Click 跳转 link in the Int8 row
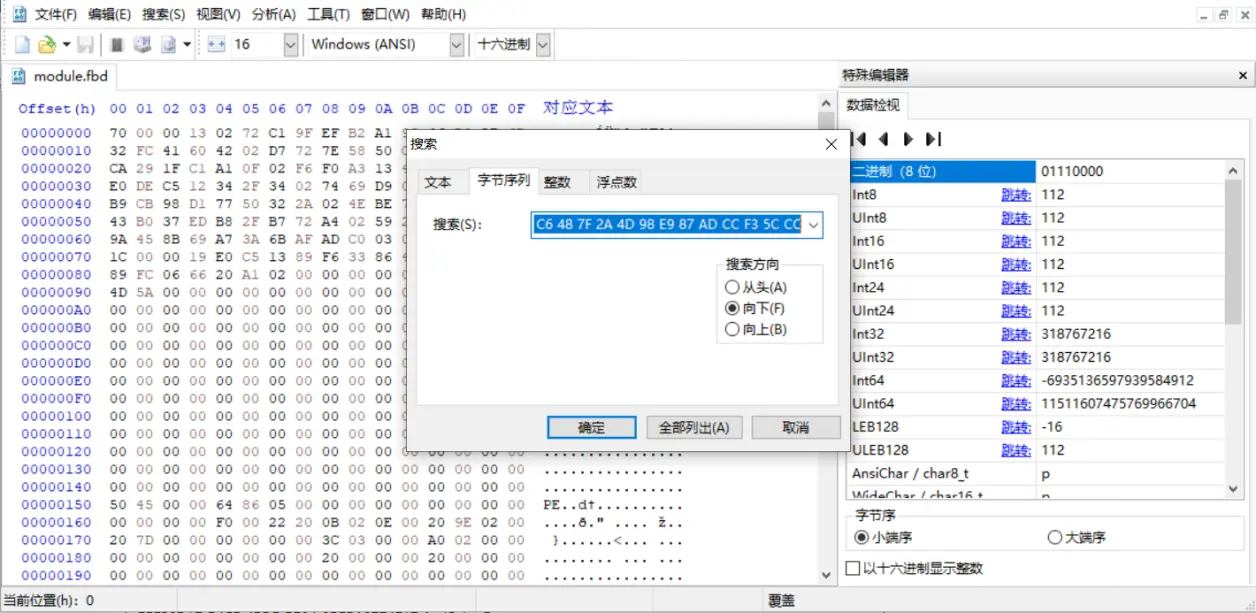1256x613 pixels. 1015,195
